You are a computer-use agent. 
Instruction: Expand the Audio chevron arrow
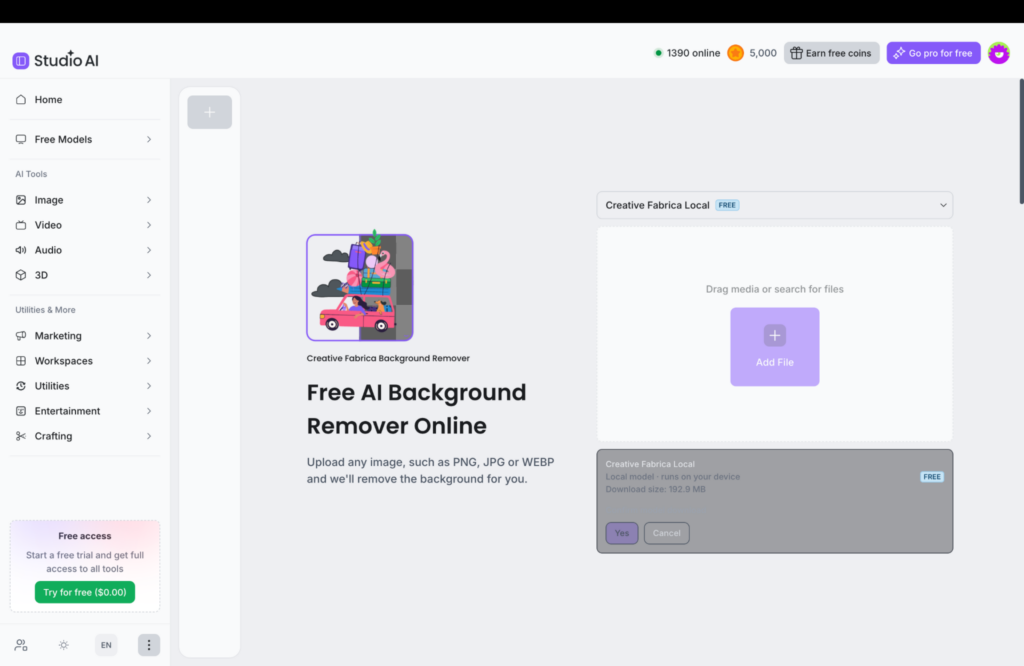[149, 250]
